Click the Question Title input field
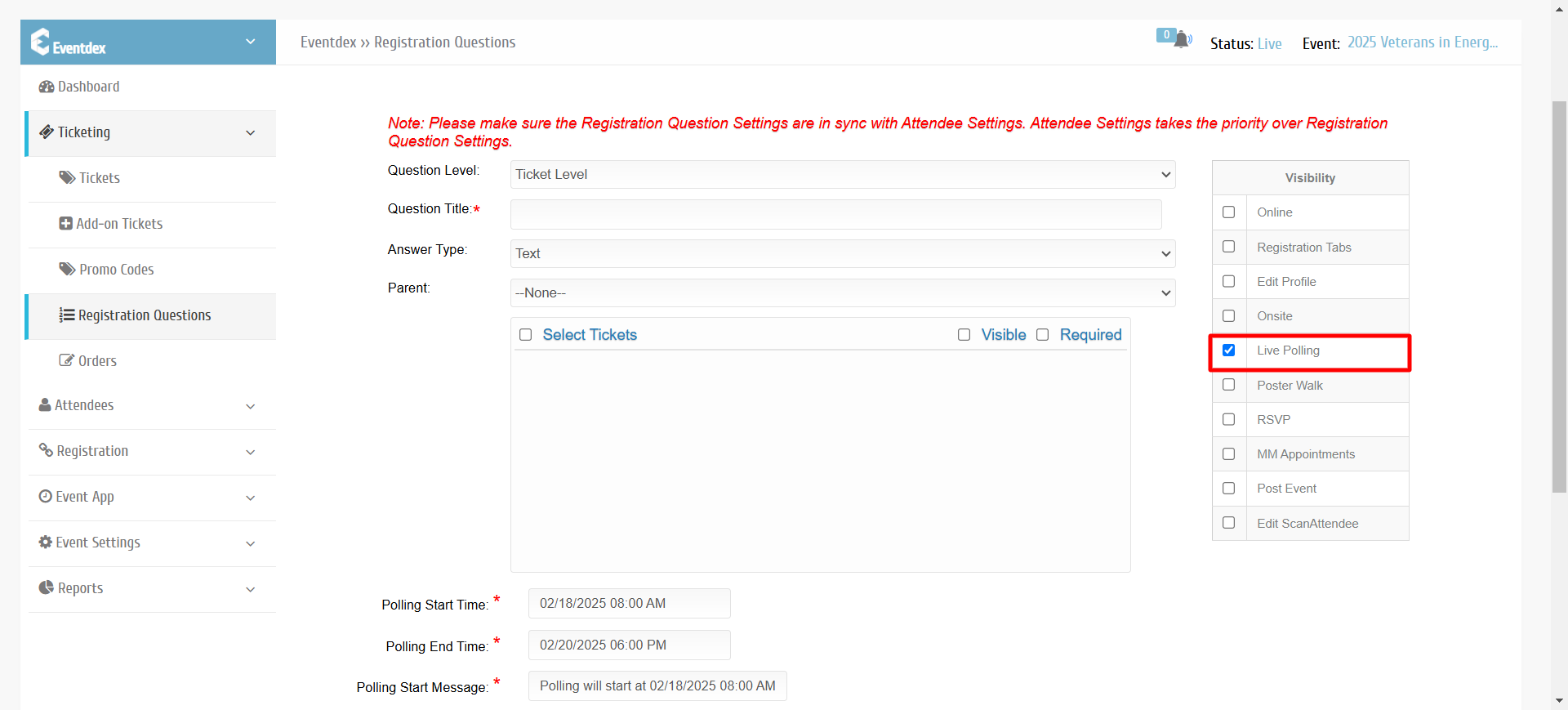 pos(836,214)
